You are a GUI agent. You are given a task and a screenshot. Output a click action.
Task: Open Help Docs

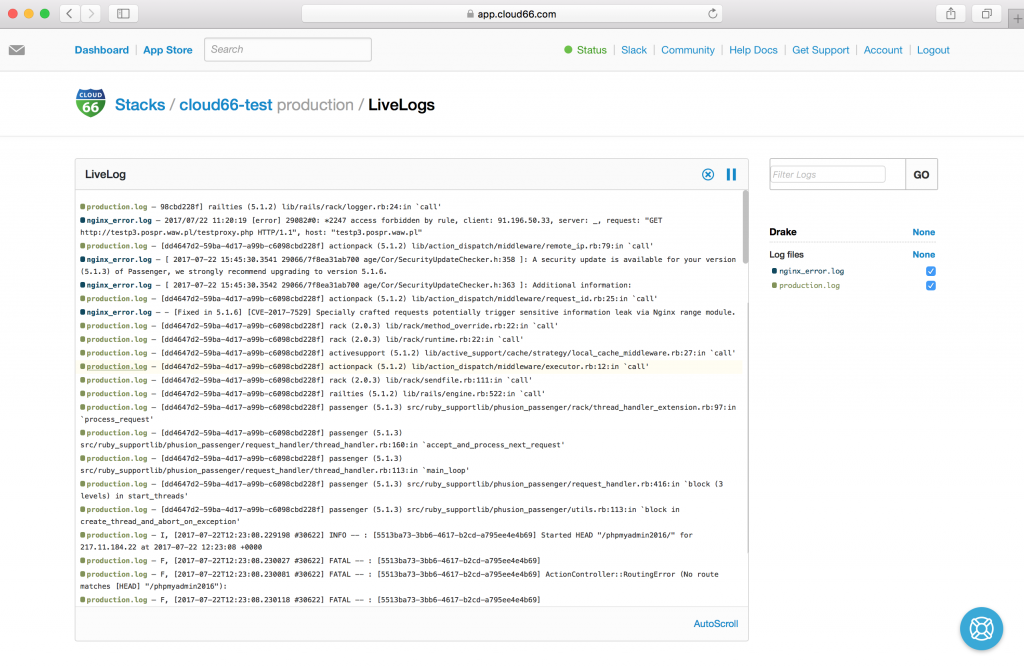point(753,50)
